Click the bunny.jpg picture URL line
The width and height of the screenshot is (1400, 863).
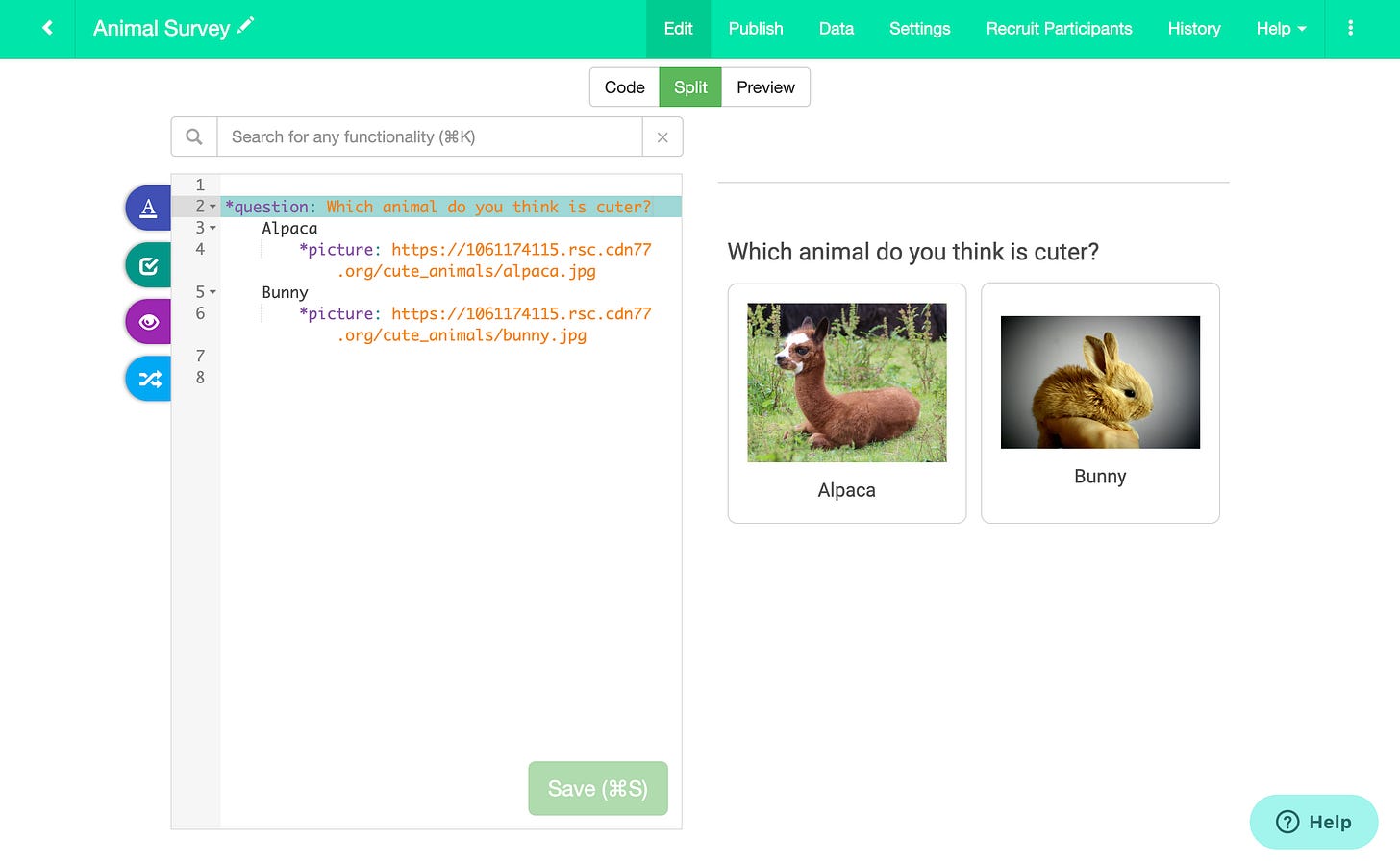pyautogui.click(x=475, y=325)
